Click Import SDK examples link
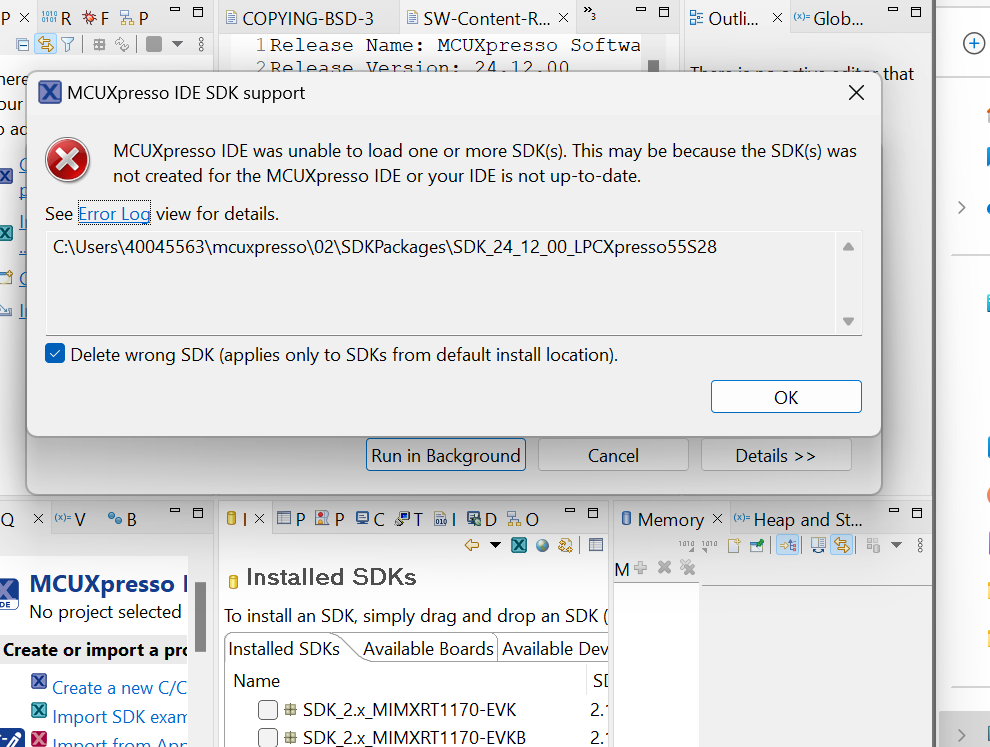This screenshot has width=990, height=747. tap(119, 716)
